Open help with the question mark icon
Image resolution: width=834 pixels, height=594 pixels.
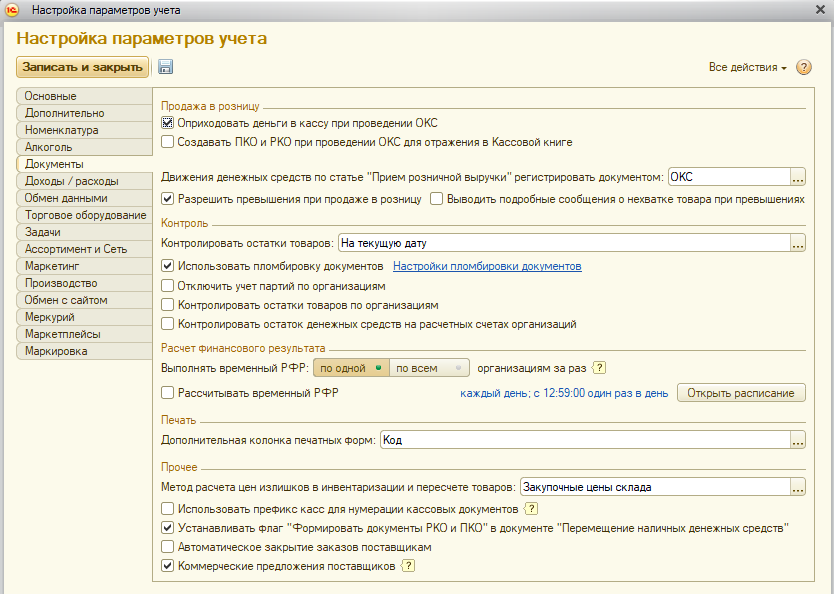[x=804, y=67]
